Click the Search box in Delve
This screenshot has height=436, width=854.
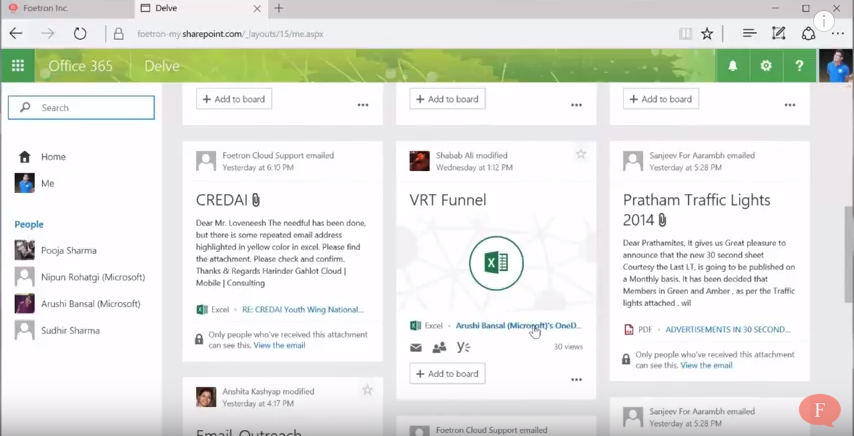click(81, 108)
